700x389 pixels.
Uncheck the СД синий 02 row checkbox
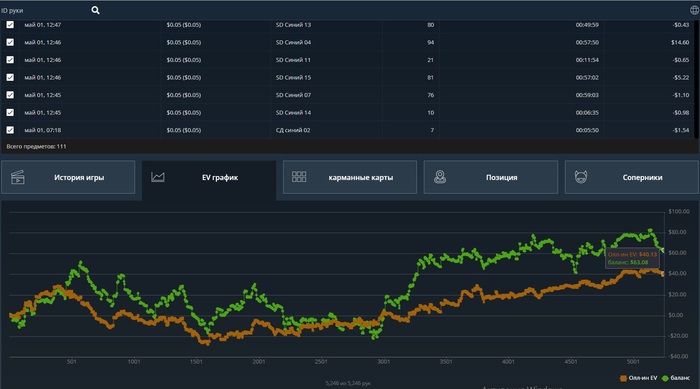(x=10, y=130)
